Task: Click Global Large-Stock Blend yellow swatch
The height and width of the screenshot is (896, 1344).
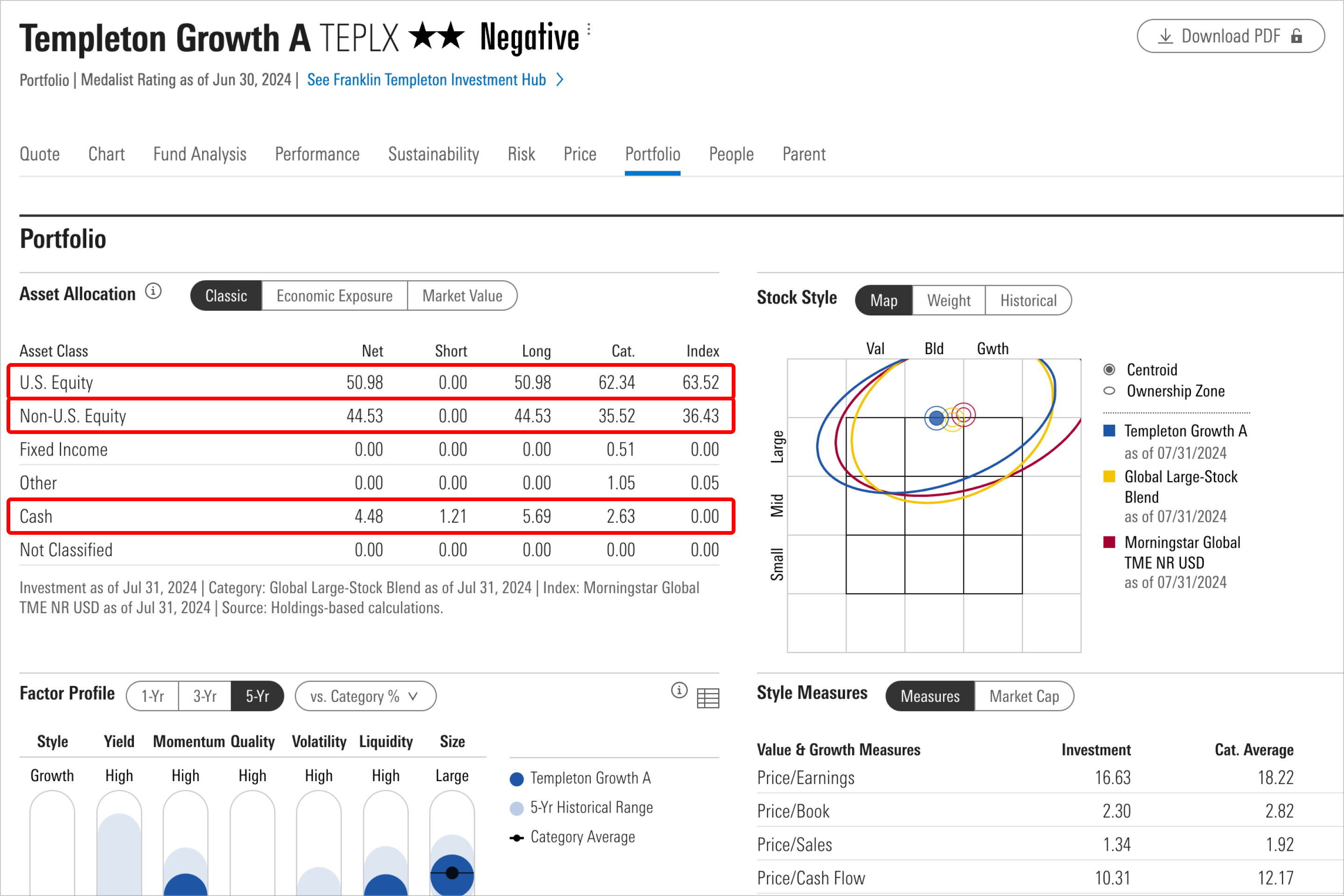Action: [x=1109, y=476]
